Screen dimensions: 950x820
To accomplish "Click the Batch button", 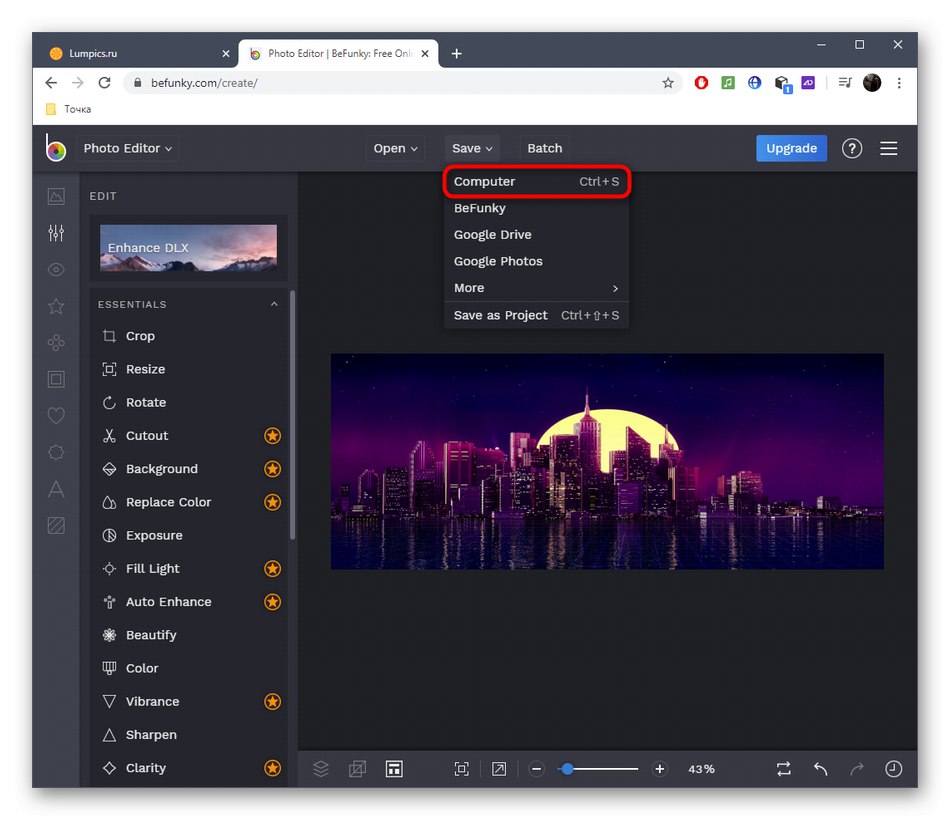I will point(545,148).
